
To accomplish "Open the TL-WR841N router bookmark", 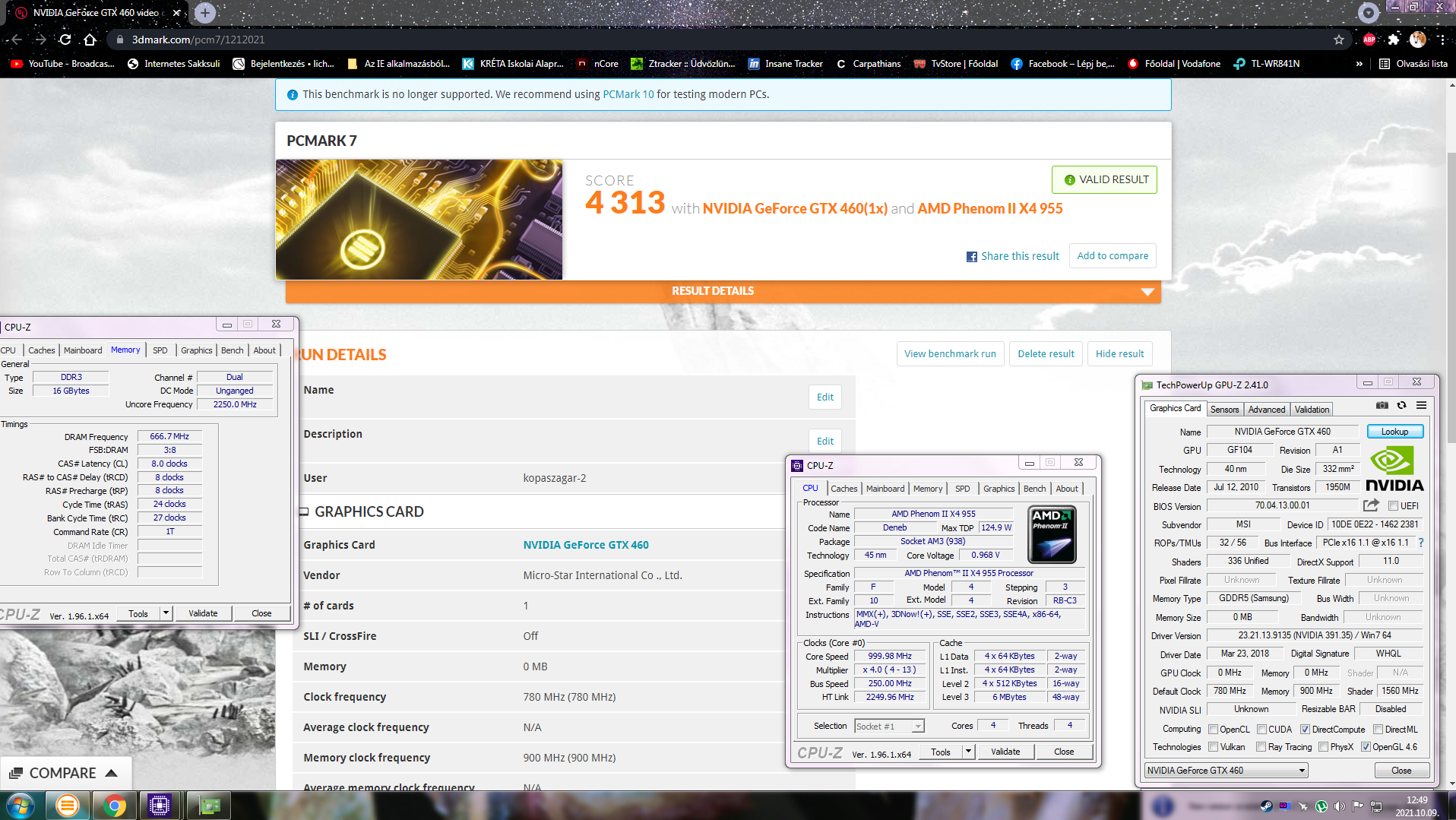I will coord(1267,64).
